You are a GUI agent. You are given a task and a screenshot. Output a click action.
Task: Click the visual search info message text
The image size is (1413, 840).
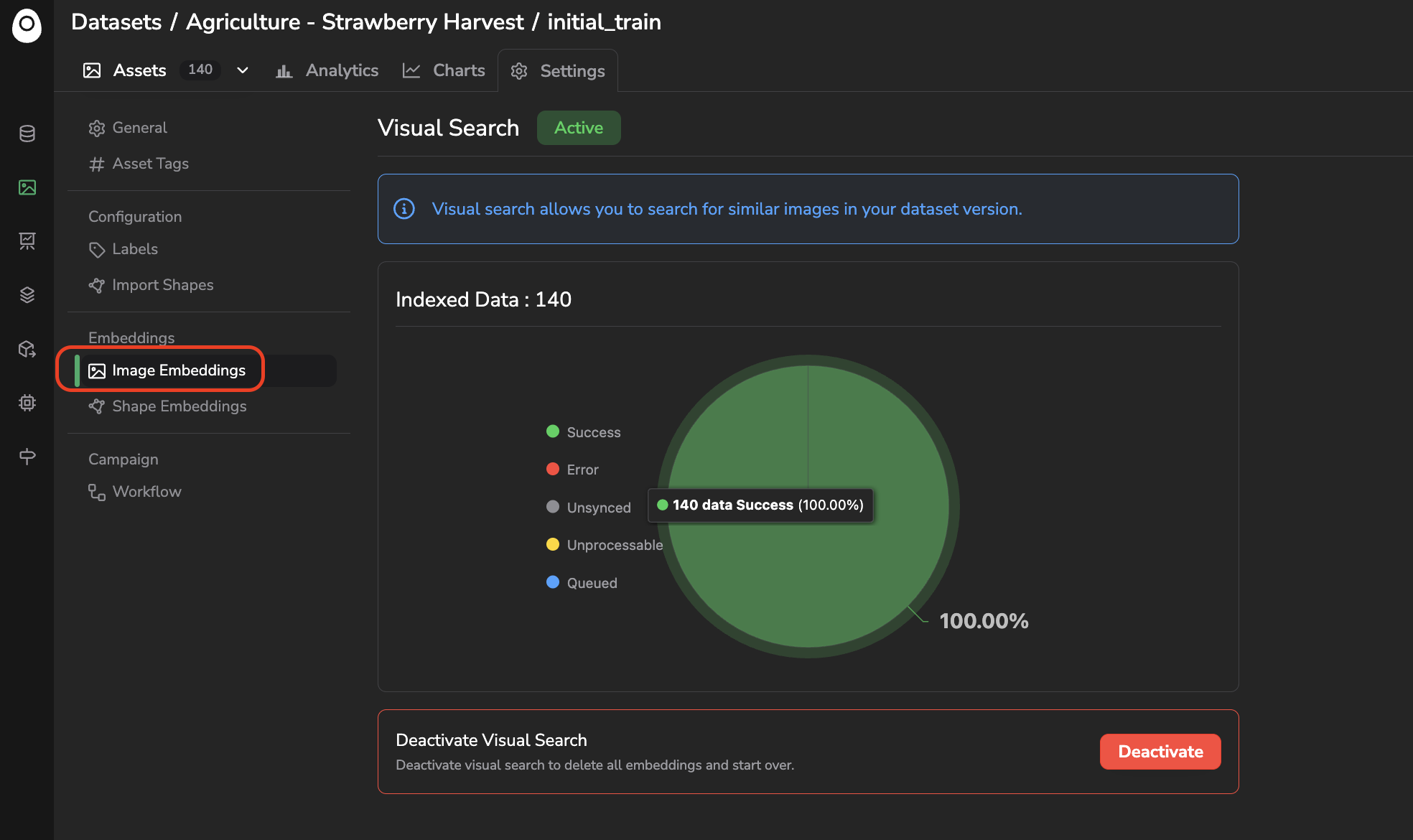pos(727,209)
